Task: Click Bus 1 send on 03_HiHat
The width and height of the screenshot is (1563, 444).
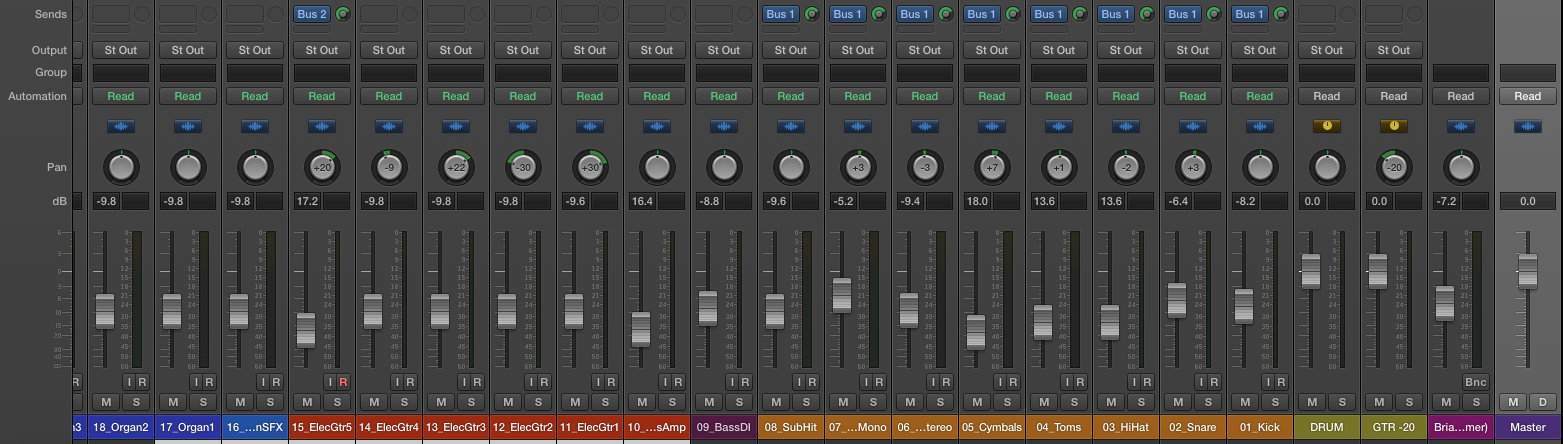Action: (x=1116, y=14)
